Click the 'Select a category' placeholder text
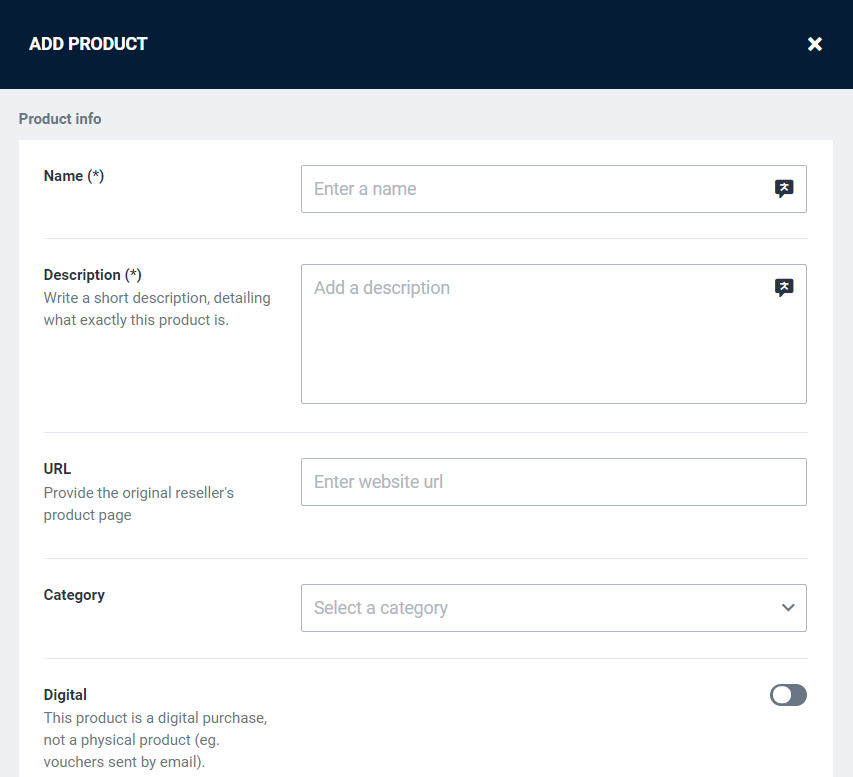853x777 pixels. point(381,608)
